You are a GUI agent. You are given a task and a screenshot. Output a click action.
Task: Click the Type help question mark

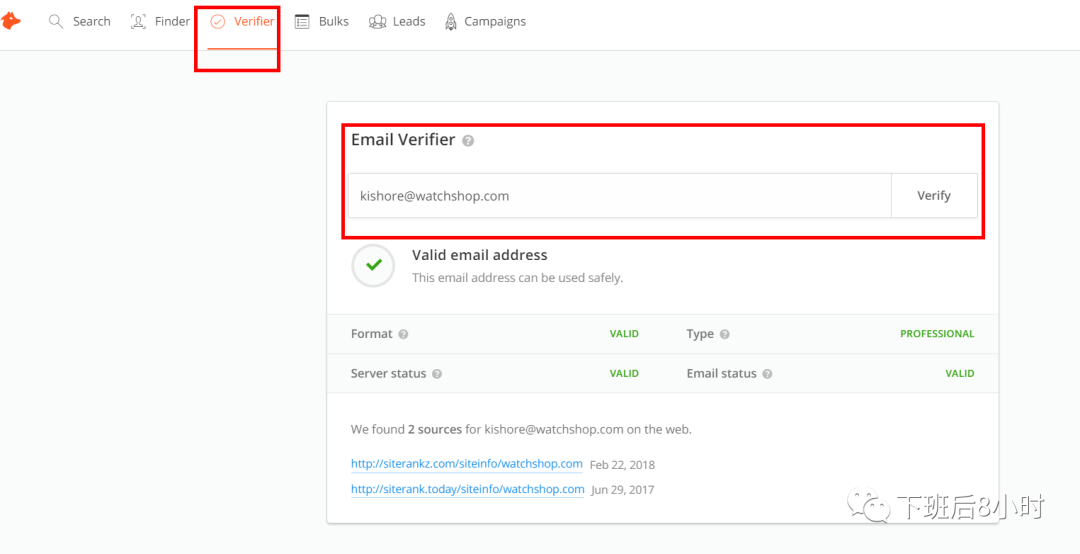pos(724,334)
